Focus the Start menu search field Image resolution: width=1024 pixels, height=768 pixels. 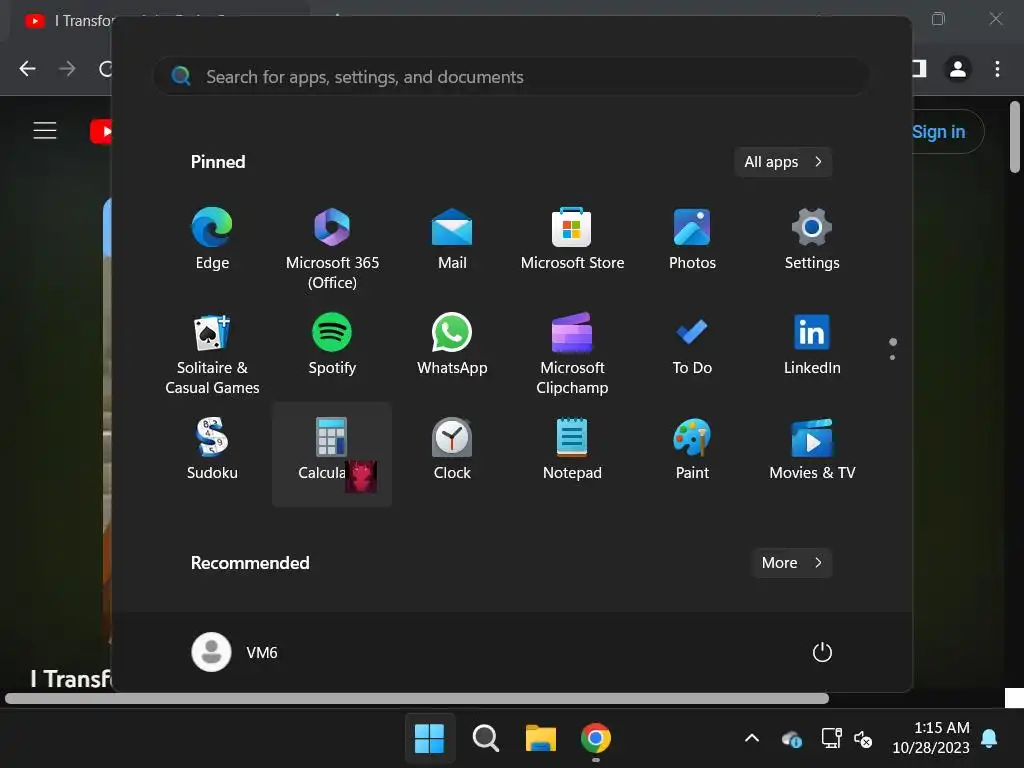tap(511, 76)
